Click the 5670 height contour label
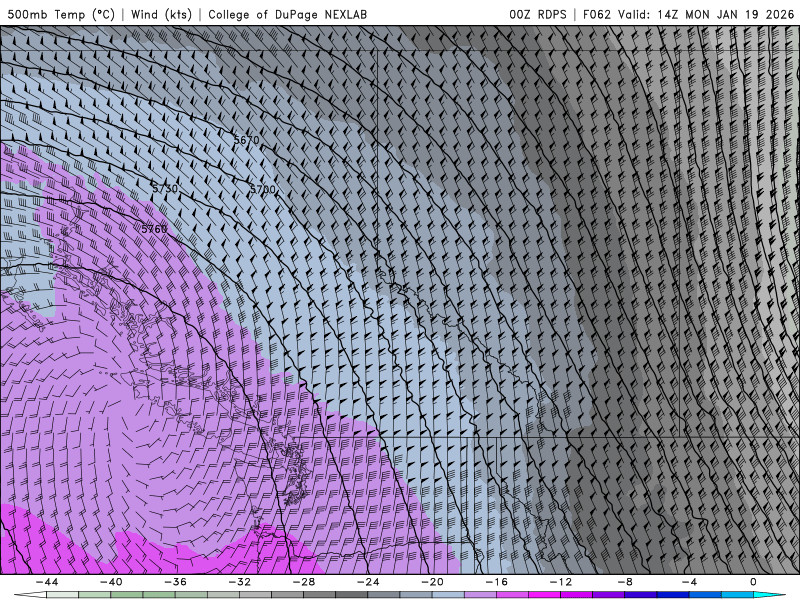This screenshot has width=800, height=600. pyautogui.click(x=246, y=140)
